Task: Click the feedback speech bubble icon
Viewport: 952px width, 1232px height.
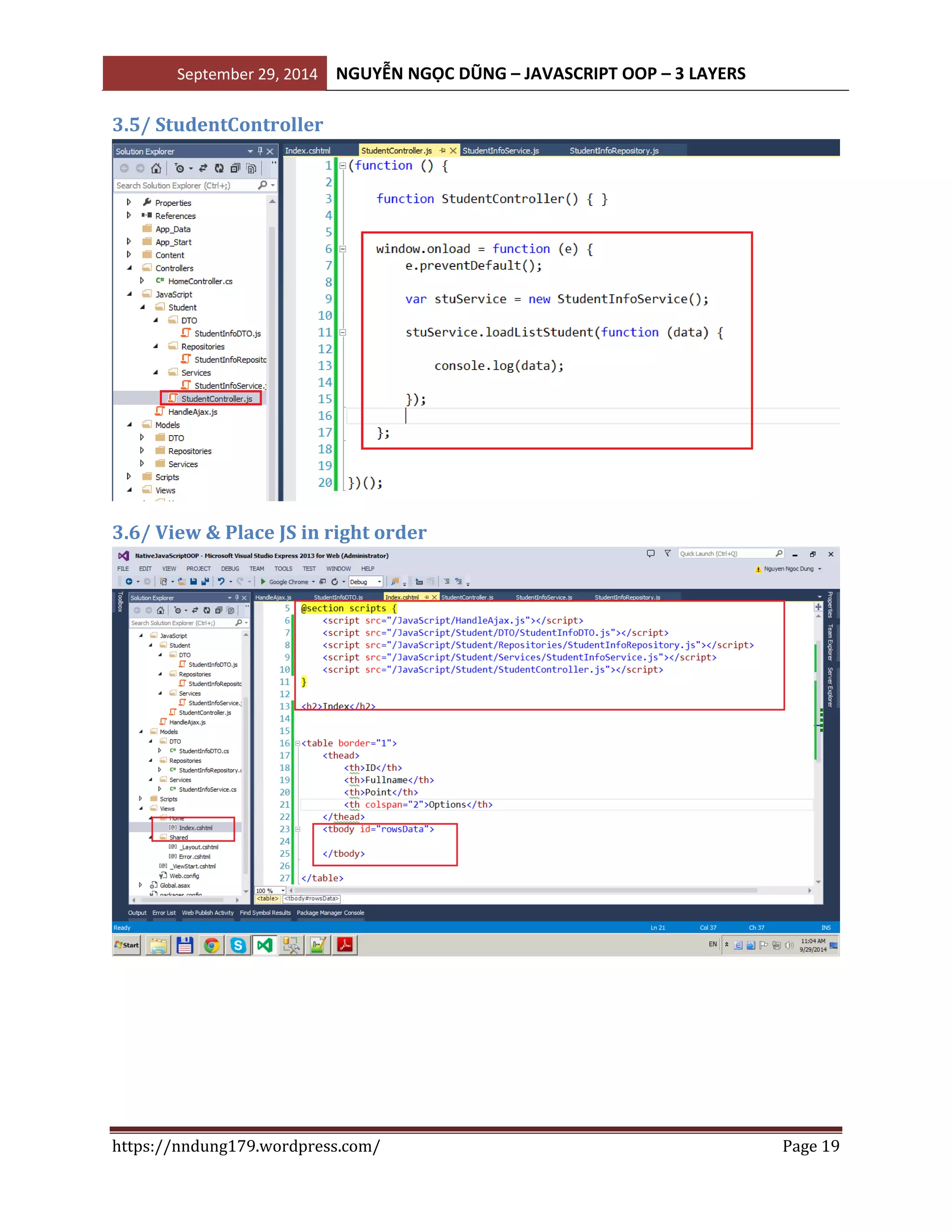Action: 650,554
